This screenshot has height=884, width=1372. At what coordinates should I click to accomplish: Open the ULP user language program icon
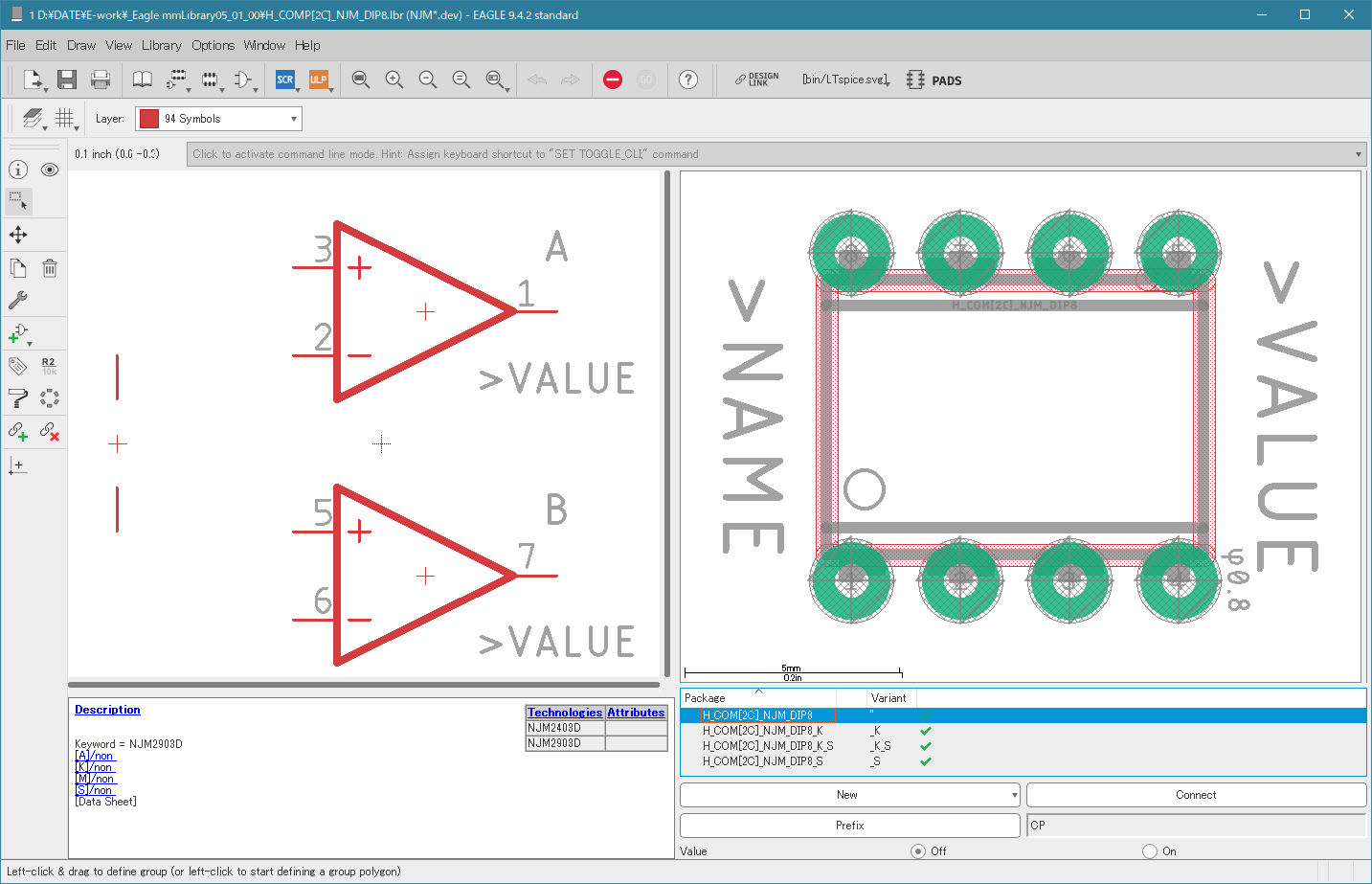point(319,79)
